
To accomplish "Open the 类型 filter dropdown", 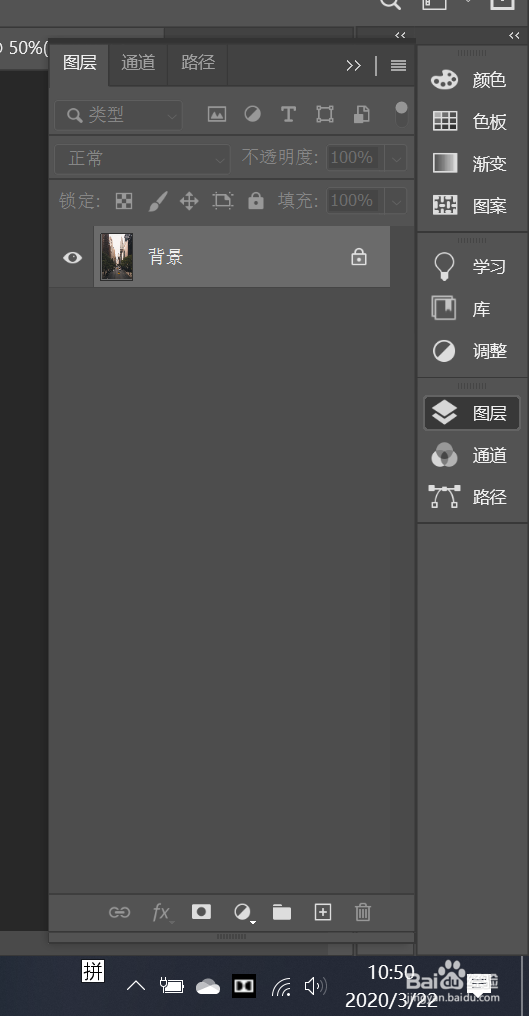I will coord(119,115).
